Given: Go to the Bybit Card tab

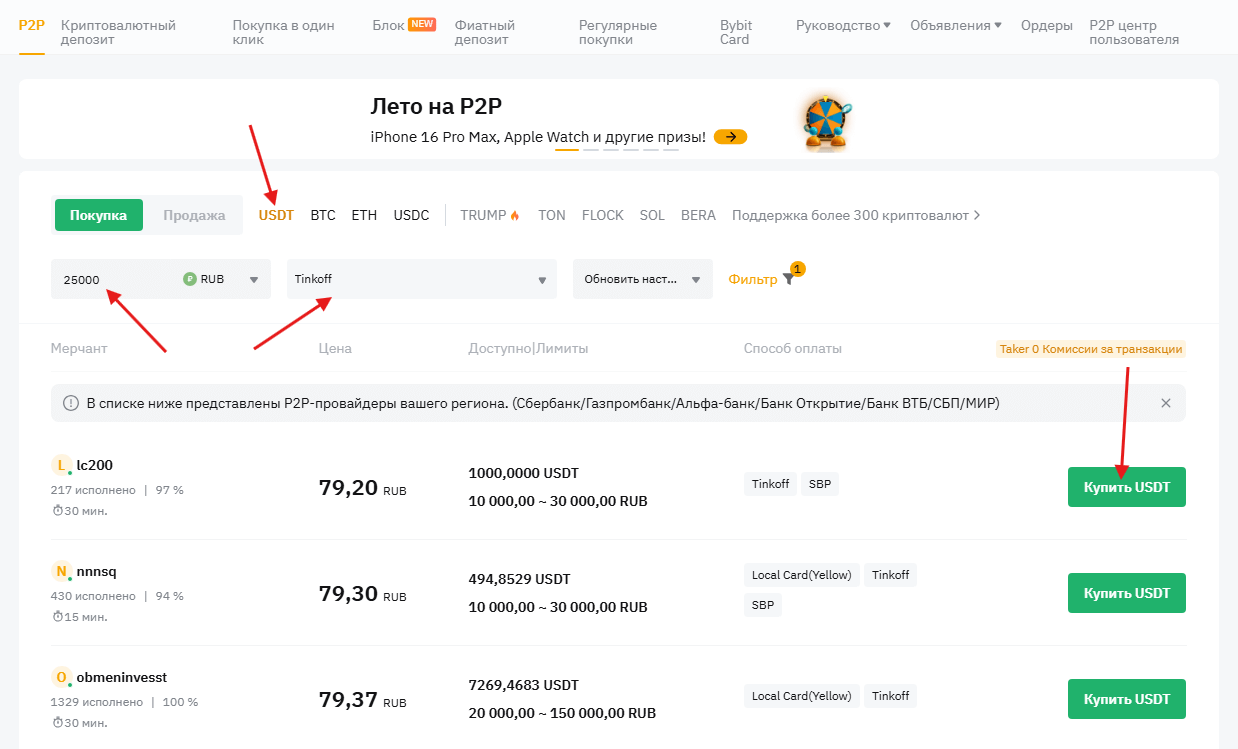Looking at the screenshot, I should [736, 32].
